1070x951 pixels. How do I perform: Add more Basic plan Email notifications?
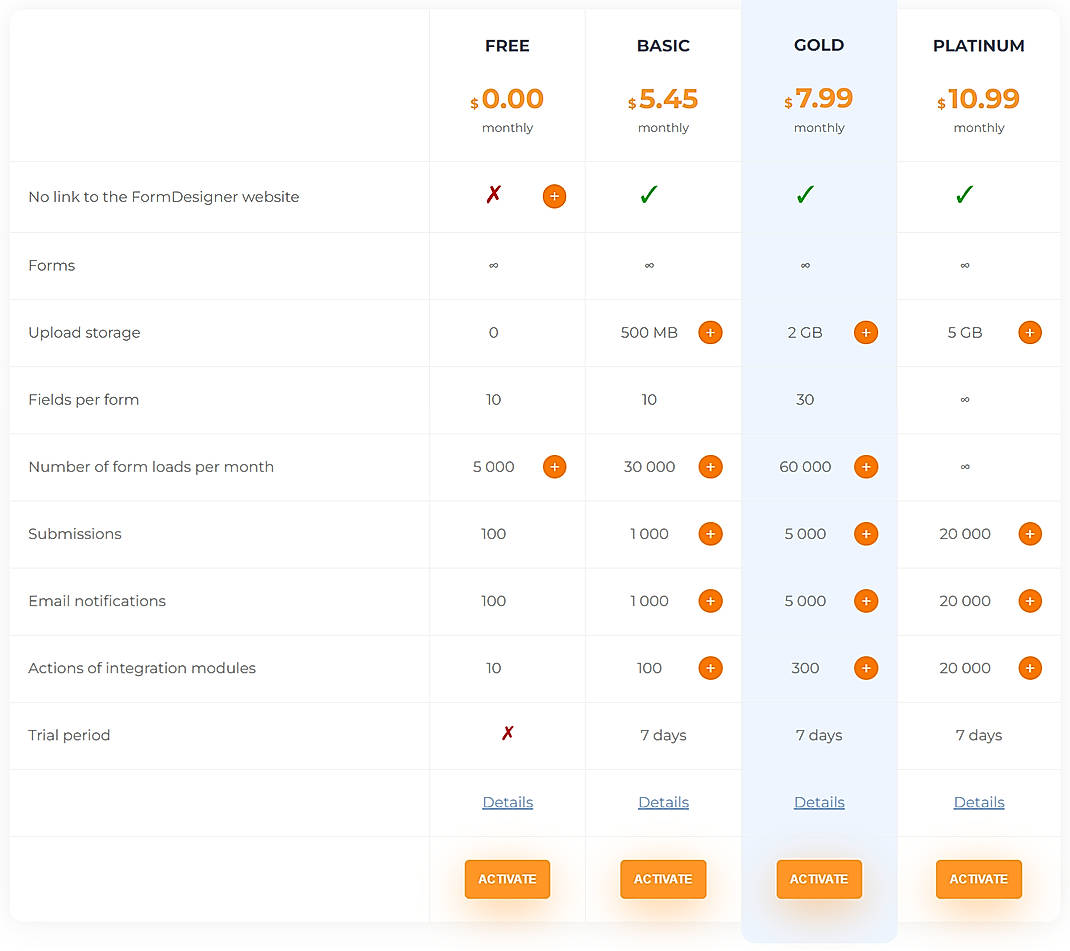(x=710, y=601)
